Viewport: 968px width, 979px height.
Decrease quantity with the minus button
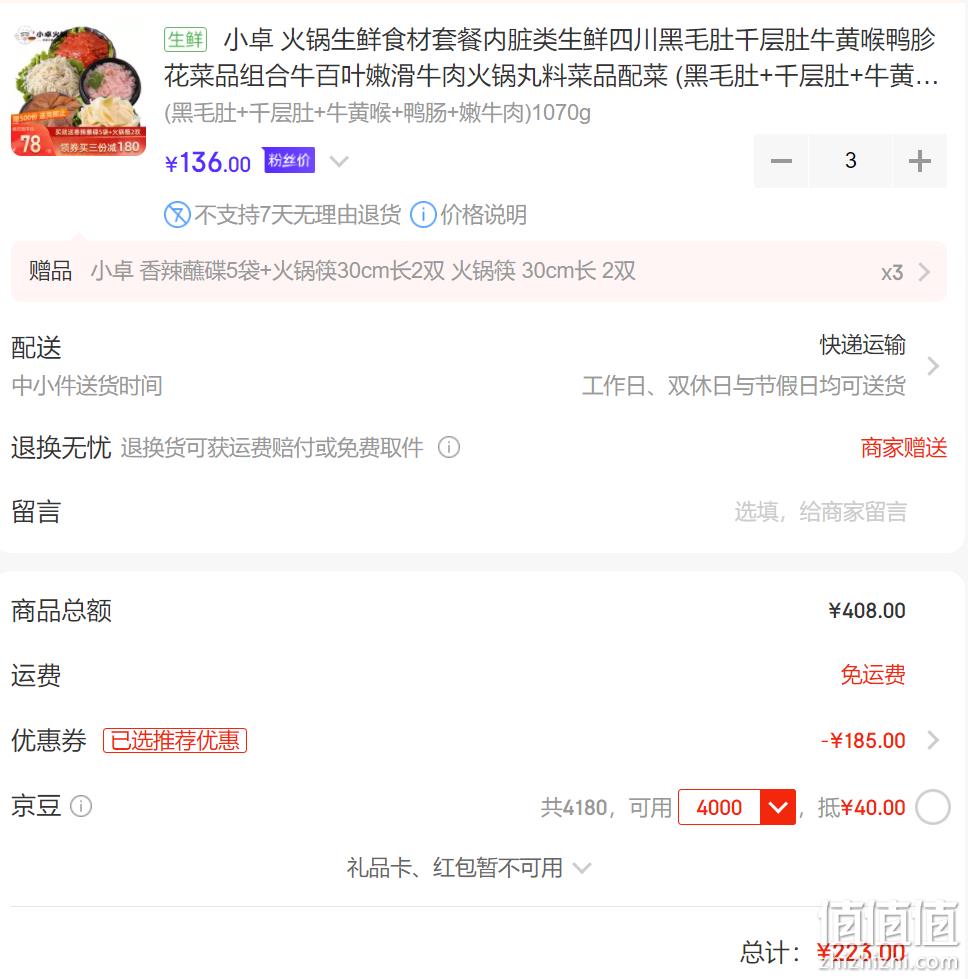click(781, 161)
